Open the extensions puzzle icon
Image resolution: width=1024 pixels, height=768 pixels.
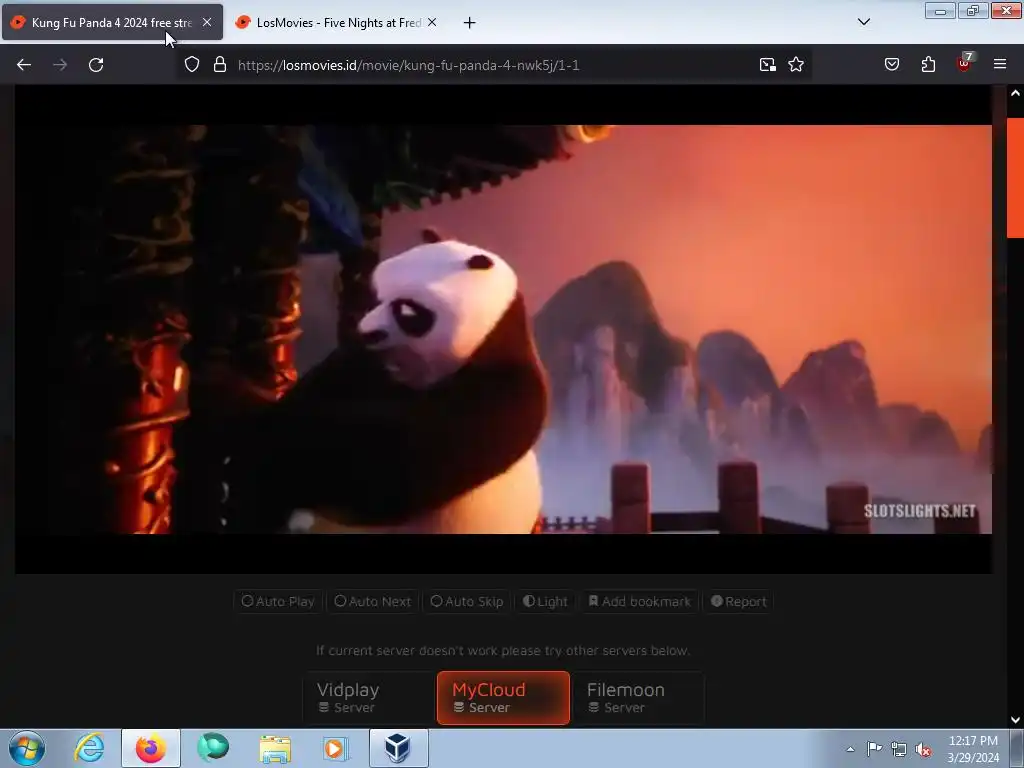coord(928,64)
